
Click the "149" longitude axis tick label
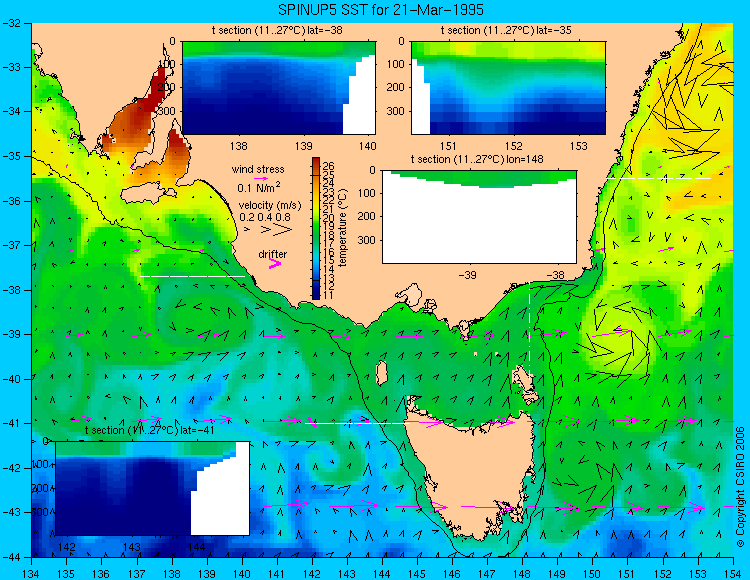(558, 574)
